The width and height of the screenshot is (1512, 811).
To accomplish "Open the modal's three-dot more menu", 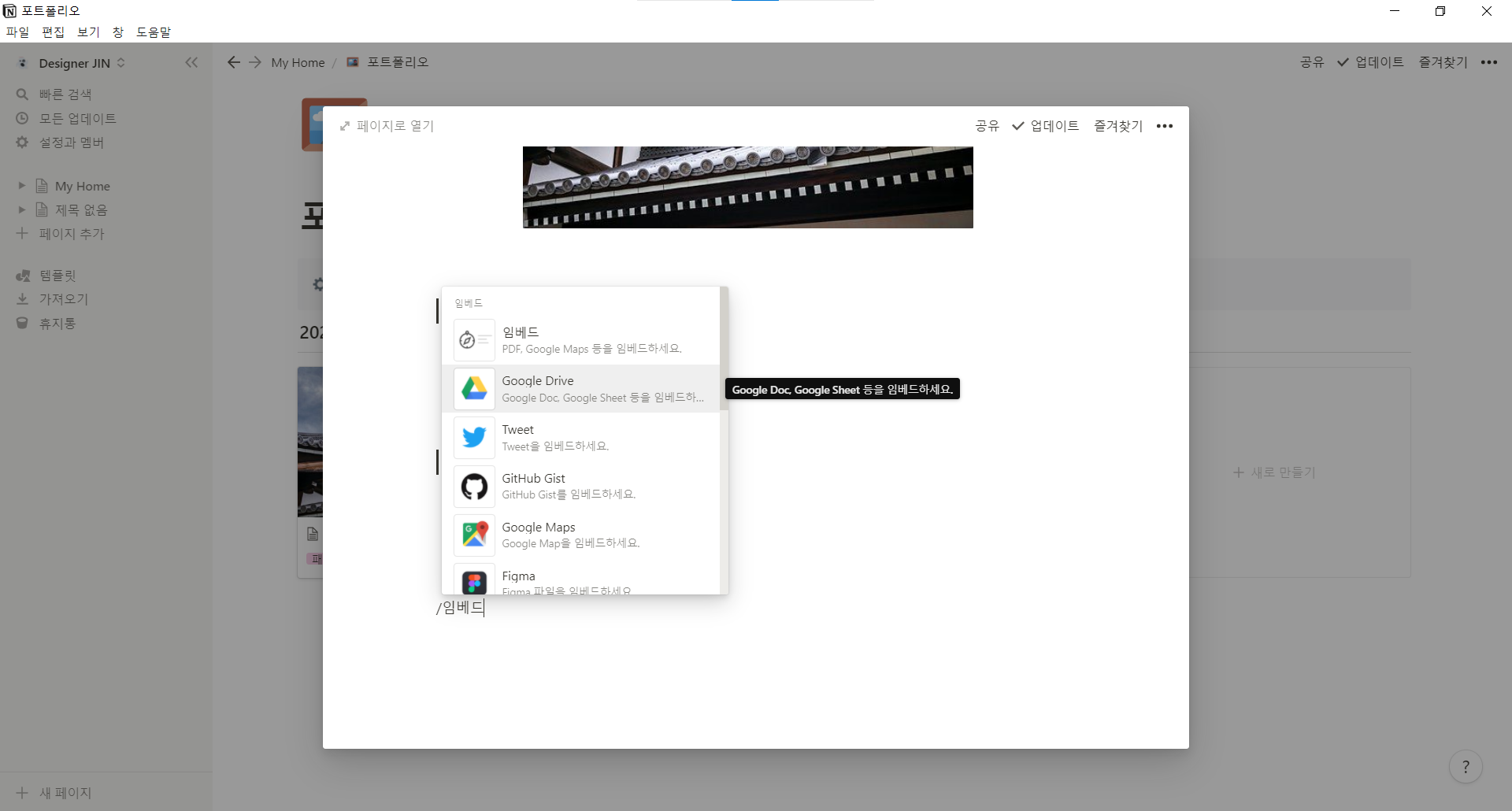I will tap(1165, 126).
